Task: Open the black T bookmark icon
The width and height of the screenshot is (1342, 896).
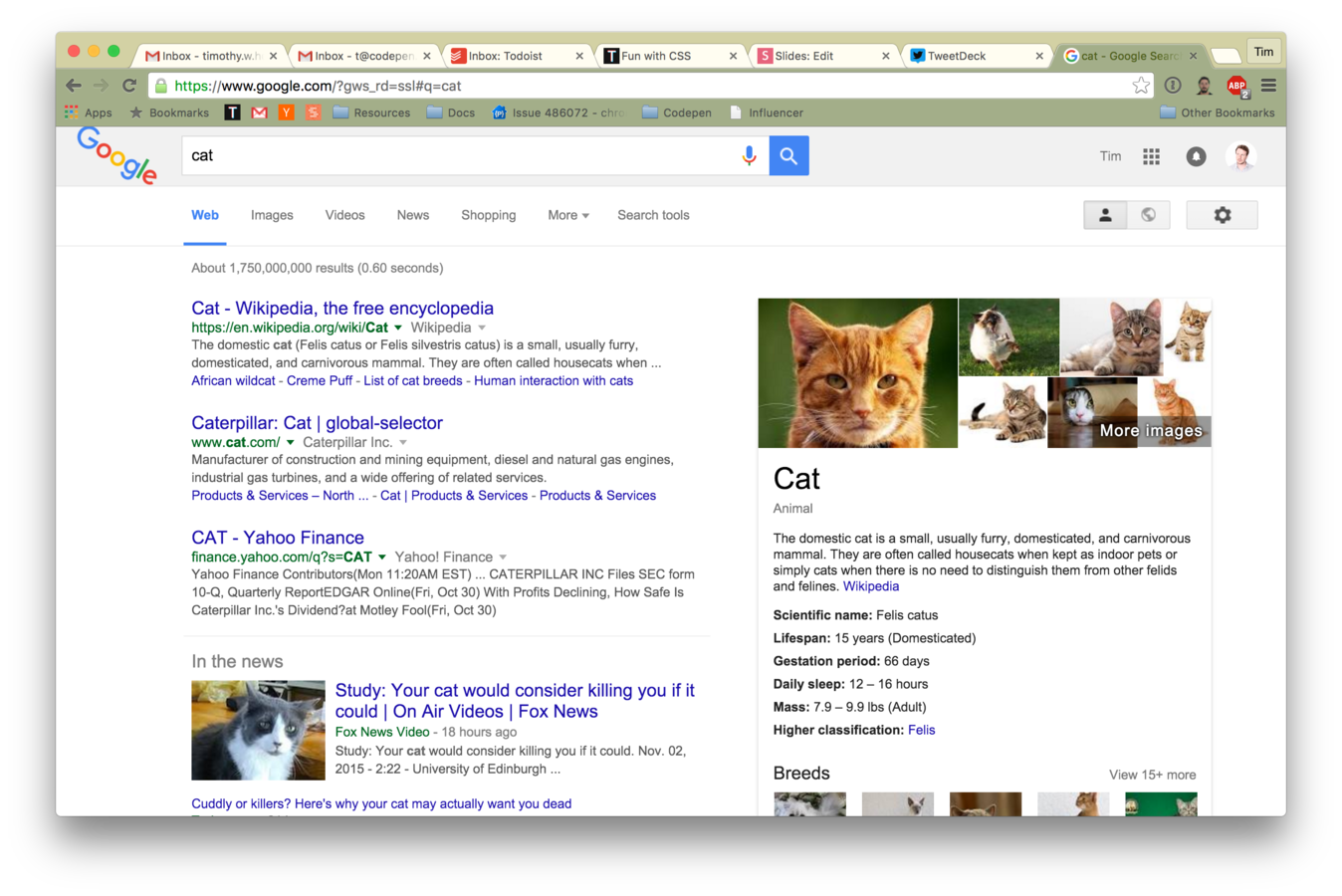Action: [x=232, y=112]
